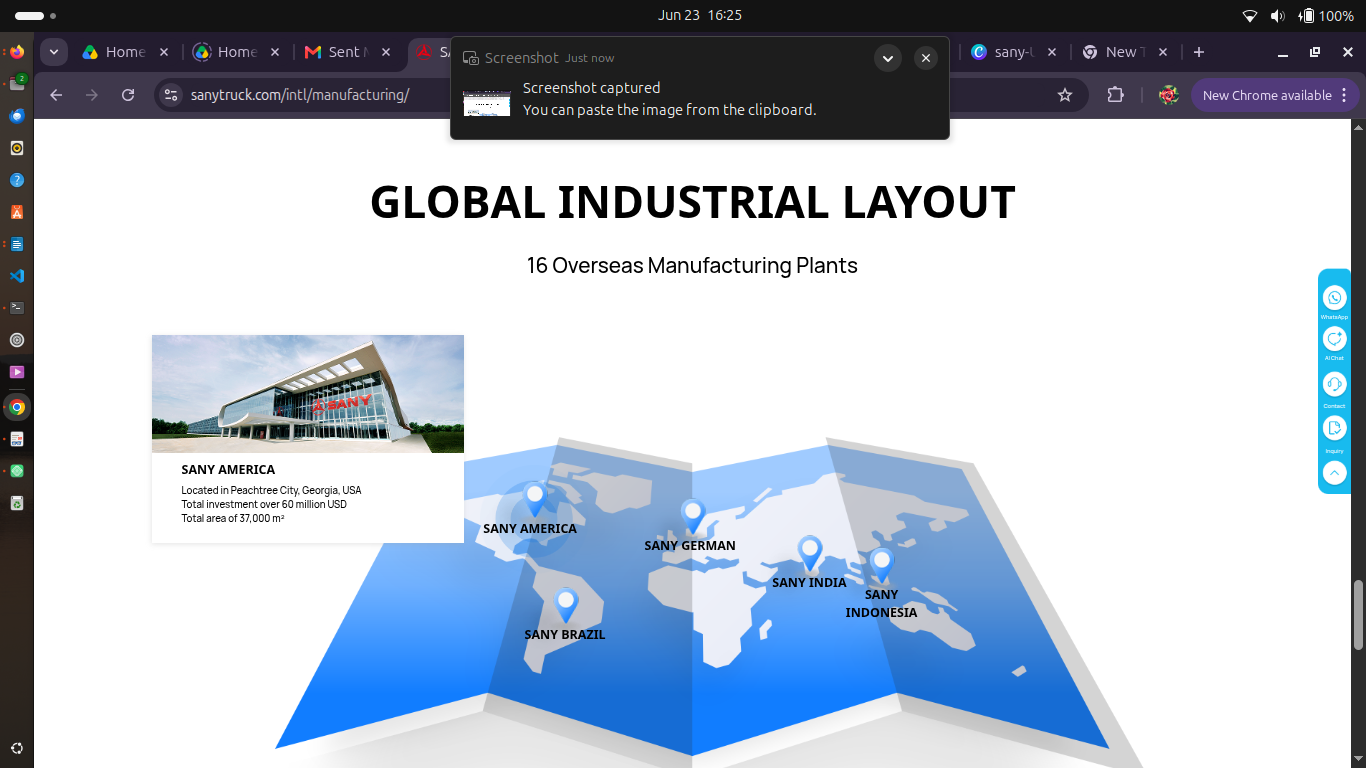Viewport: 1366px width, 768px height.
Task: Open the clock and calendar menu
Action: coord(700,15)
